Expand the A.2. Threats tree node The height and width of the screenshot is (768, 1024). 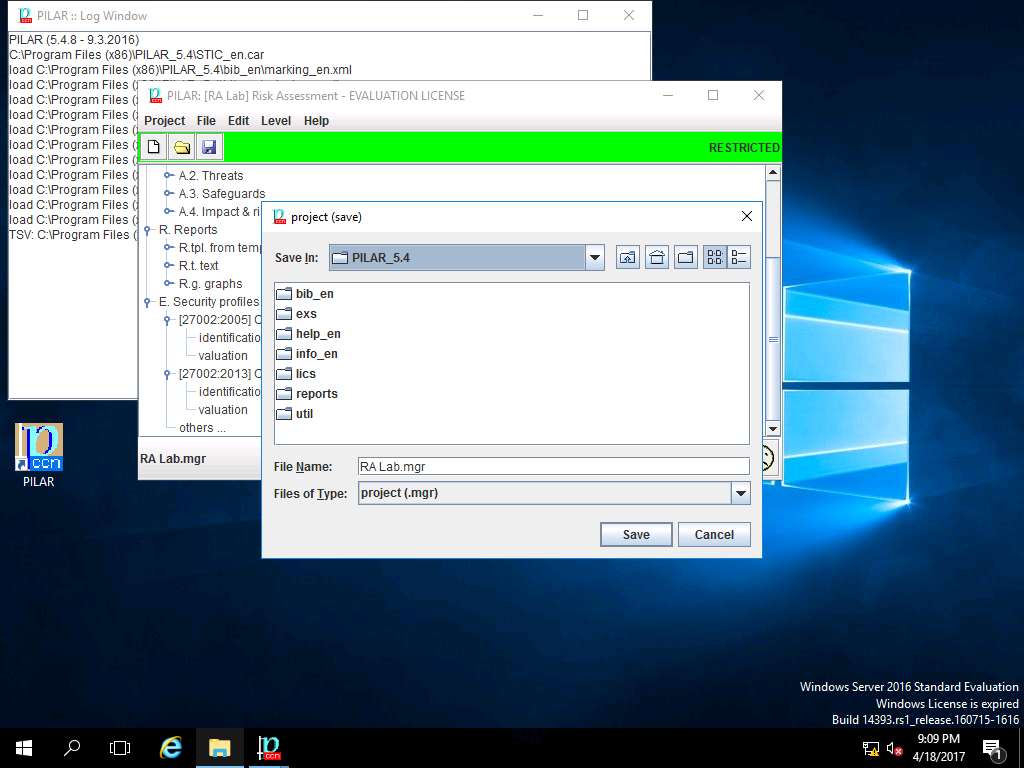(168, 175)
